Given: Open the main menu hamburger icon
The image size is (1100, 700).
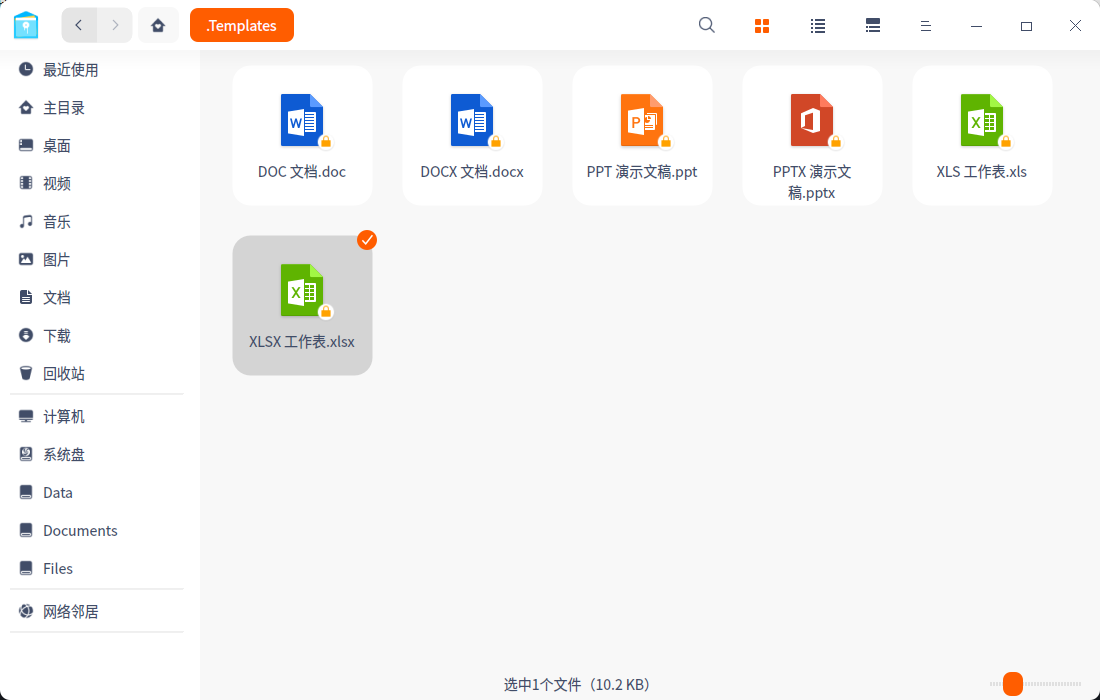Looking at the screenshot, I should tap(925, 26).
